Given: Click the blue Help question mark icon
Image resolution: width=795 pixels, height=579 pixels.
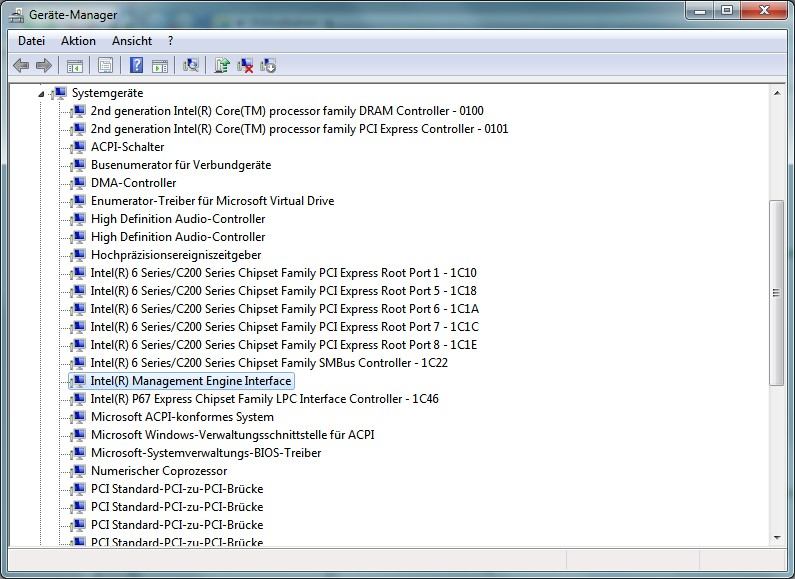Looking at the screenshot, I should pyautogui.click(x=136, y=65).
